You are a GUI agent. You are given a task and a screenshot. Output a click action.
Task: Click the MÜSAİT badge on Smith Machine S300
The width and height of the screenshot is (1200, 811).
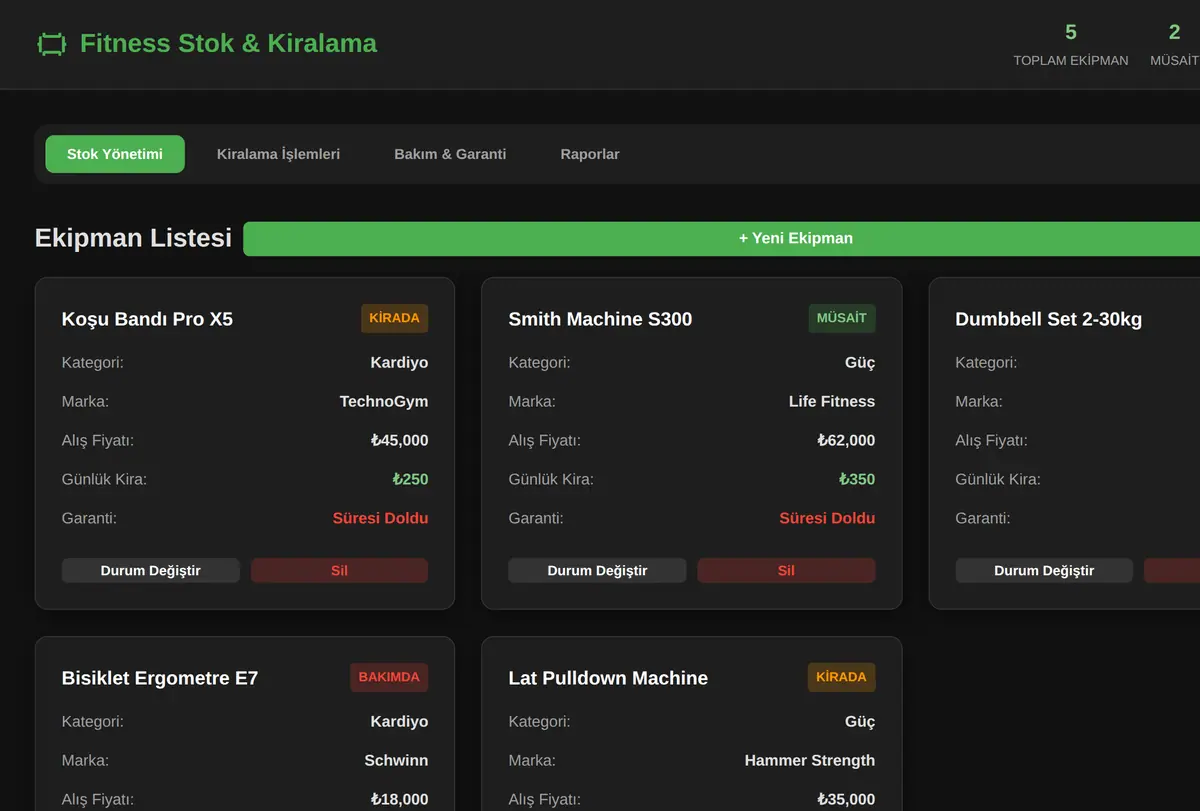click(x=842, y=318)
